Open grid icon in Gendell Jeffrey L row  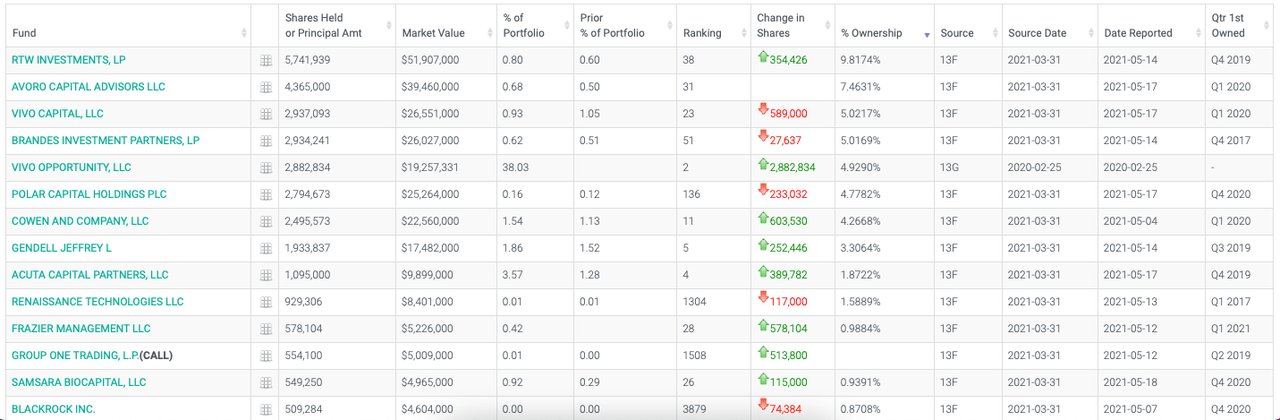[266, 248]
